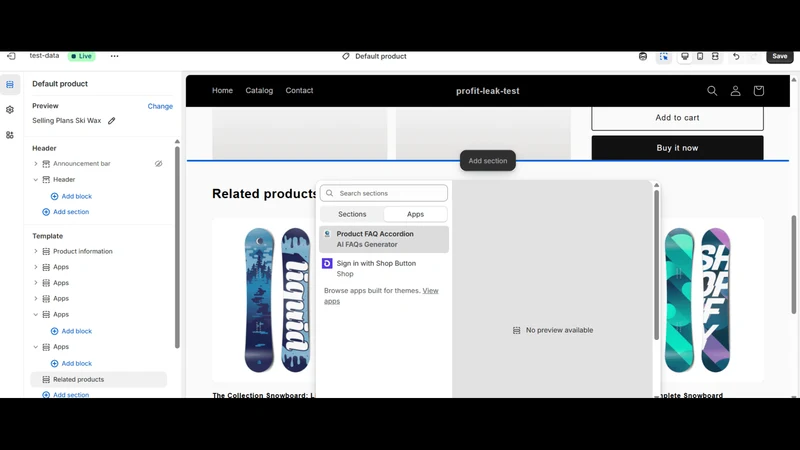The image size is (800, 450).
Task: Click the No preview available icon
Action: pos(516,331)
